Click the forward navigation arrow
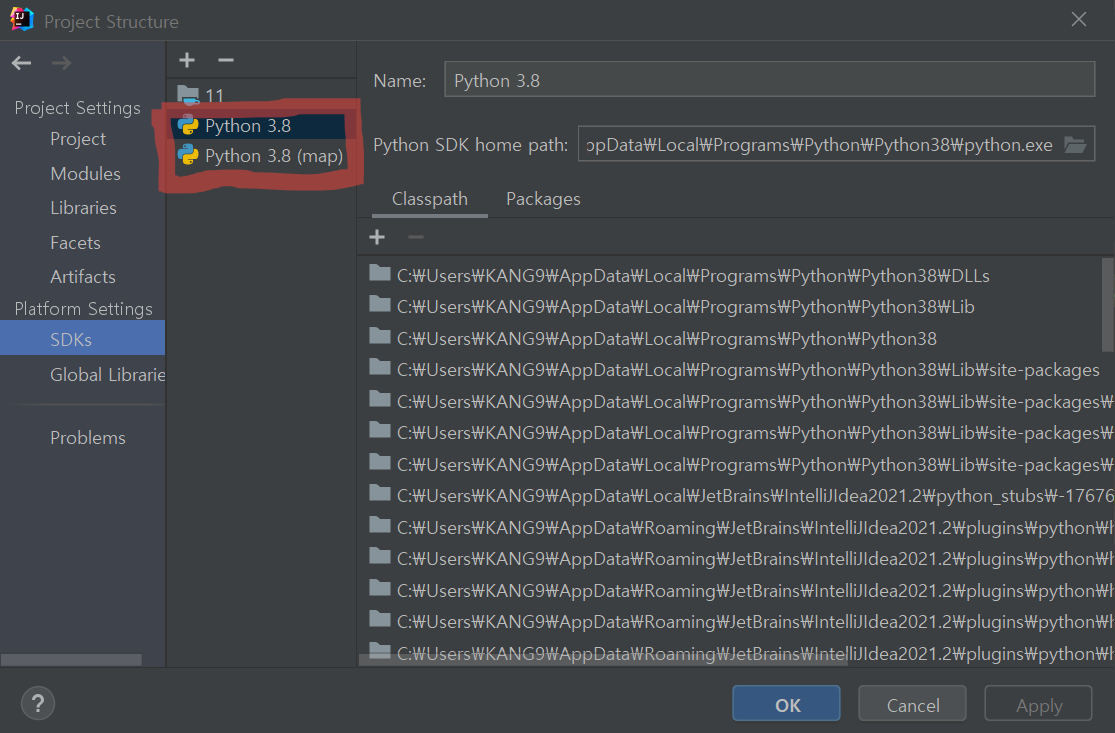The height and width of the screenshot is (733, 1115). [61, 63]
